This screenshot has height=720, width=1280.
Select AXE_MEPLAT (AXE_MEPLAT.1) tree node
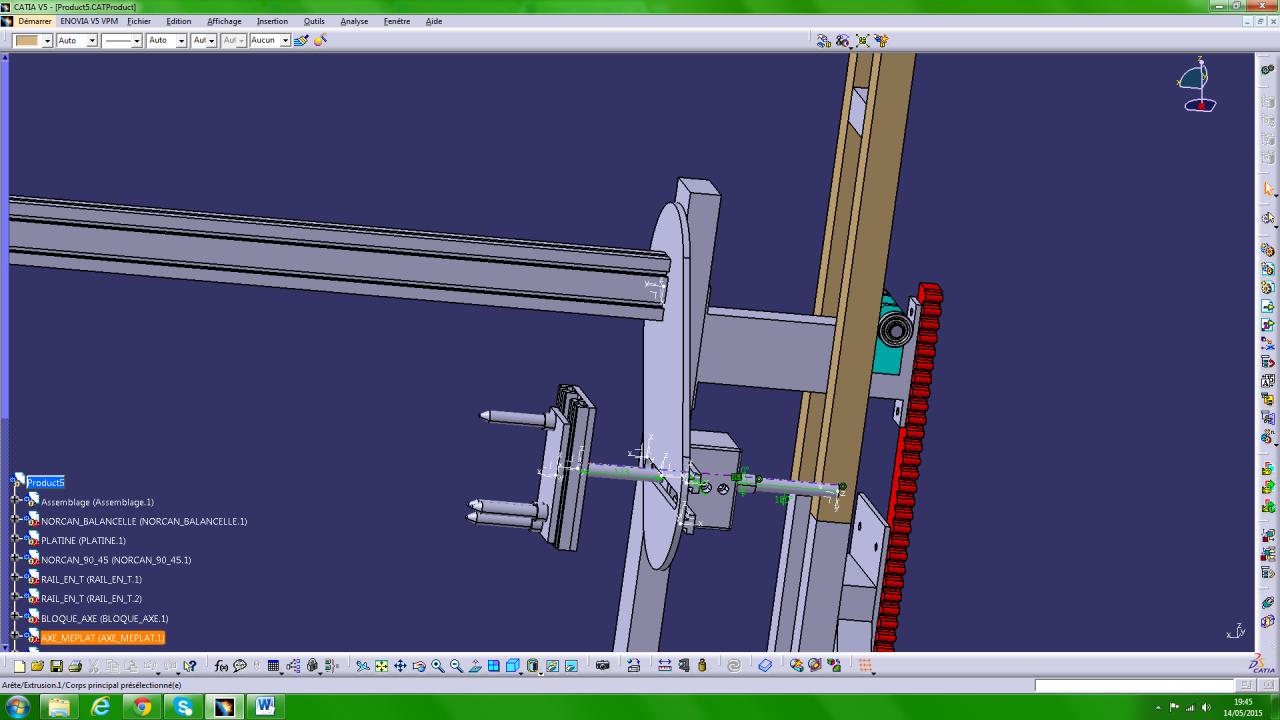coord(102,638)
